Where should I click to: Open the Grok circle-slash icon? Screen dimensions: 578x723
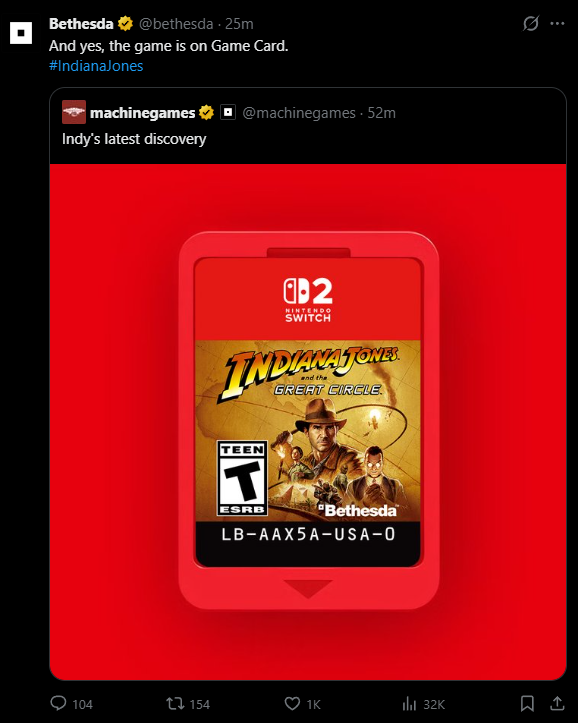tap(531, 24)
